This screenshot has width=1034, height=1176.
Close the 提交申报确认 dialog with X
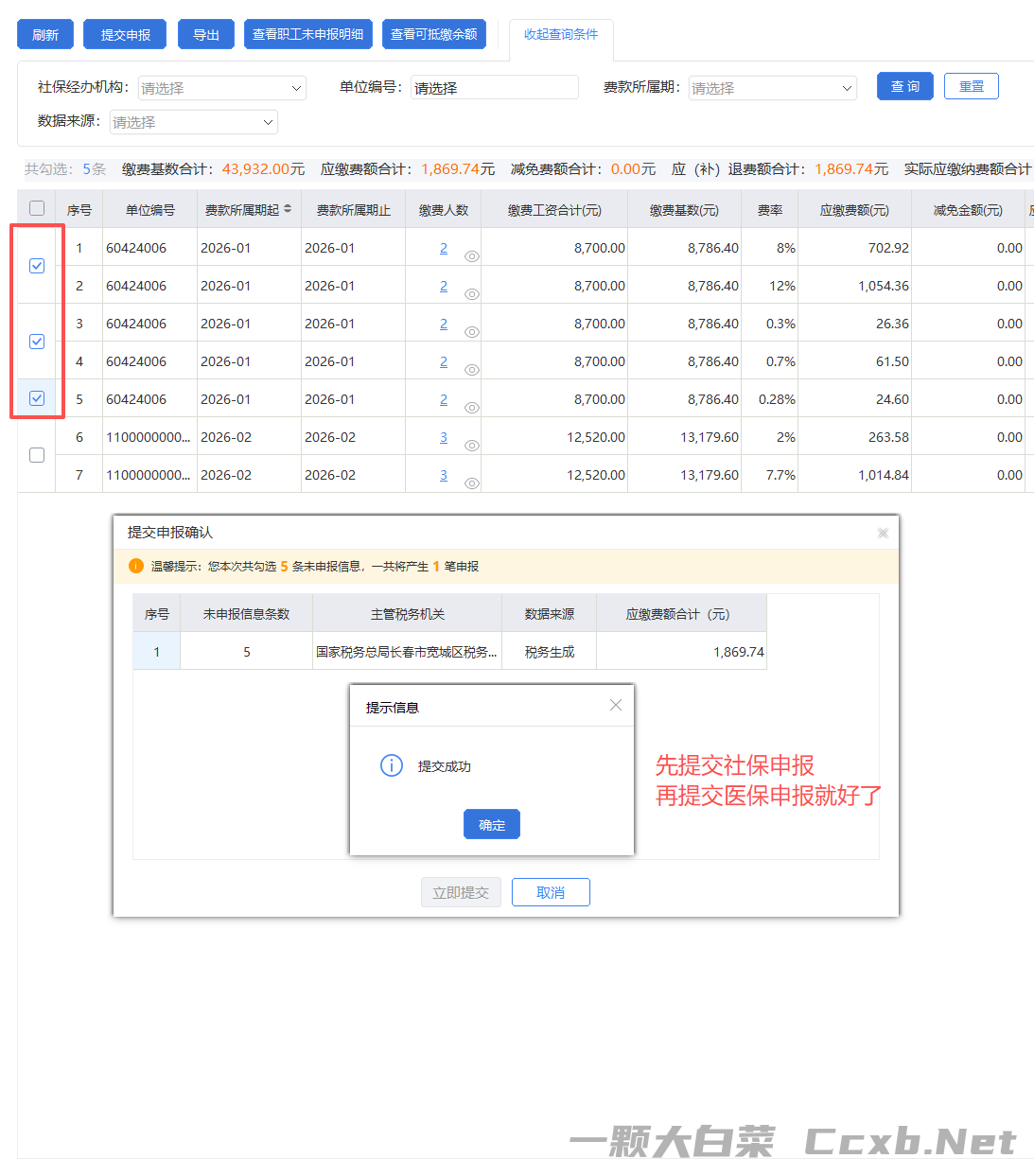click(883, 533)
